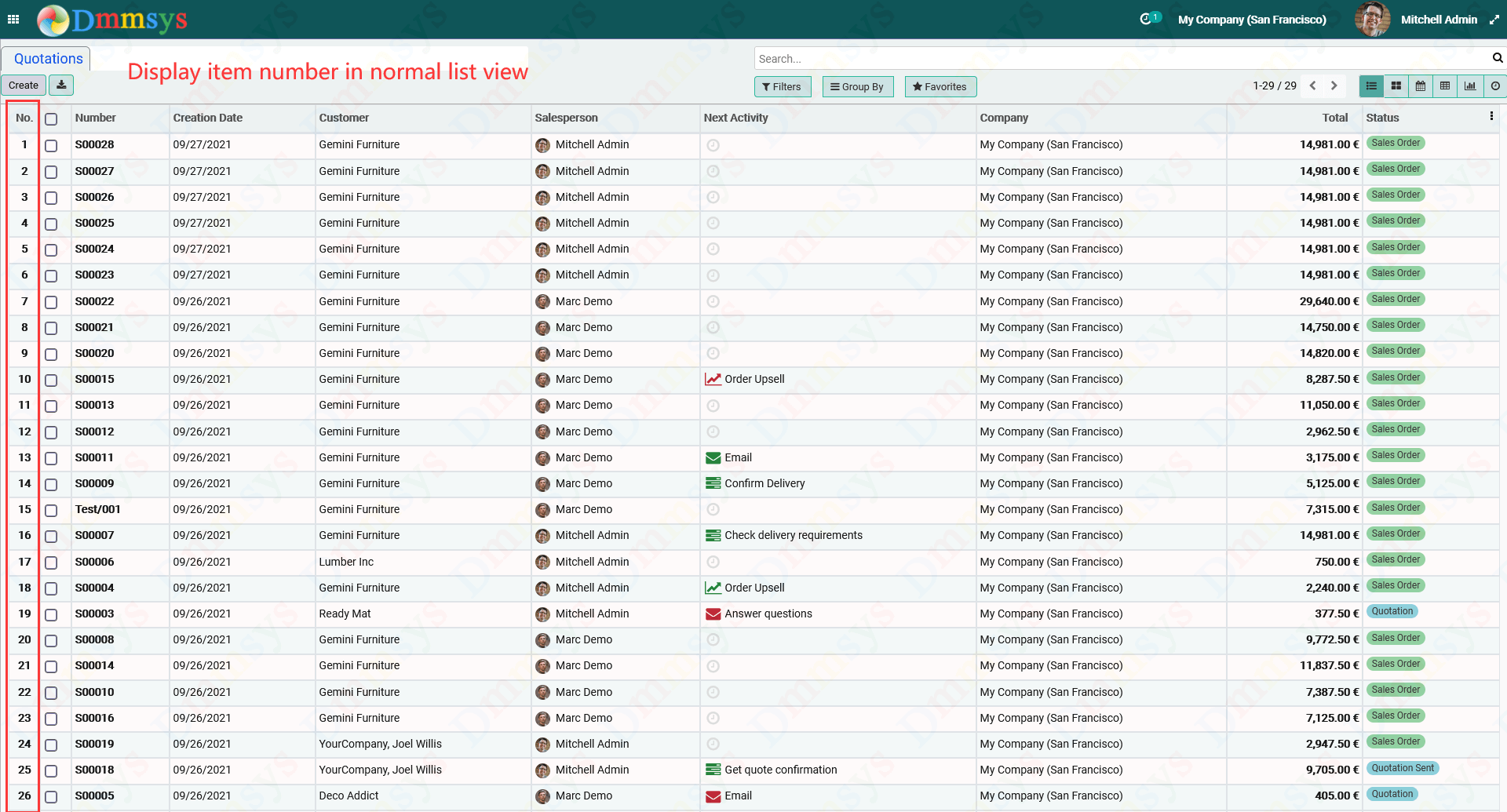This screenshot has width=1507, height=812.
Task: Click the download export icon button
Action: tap(61, 85)
